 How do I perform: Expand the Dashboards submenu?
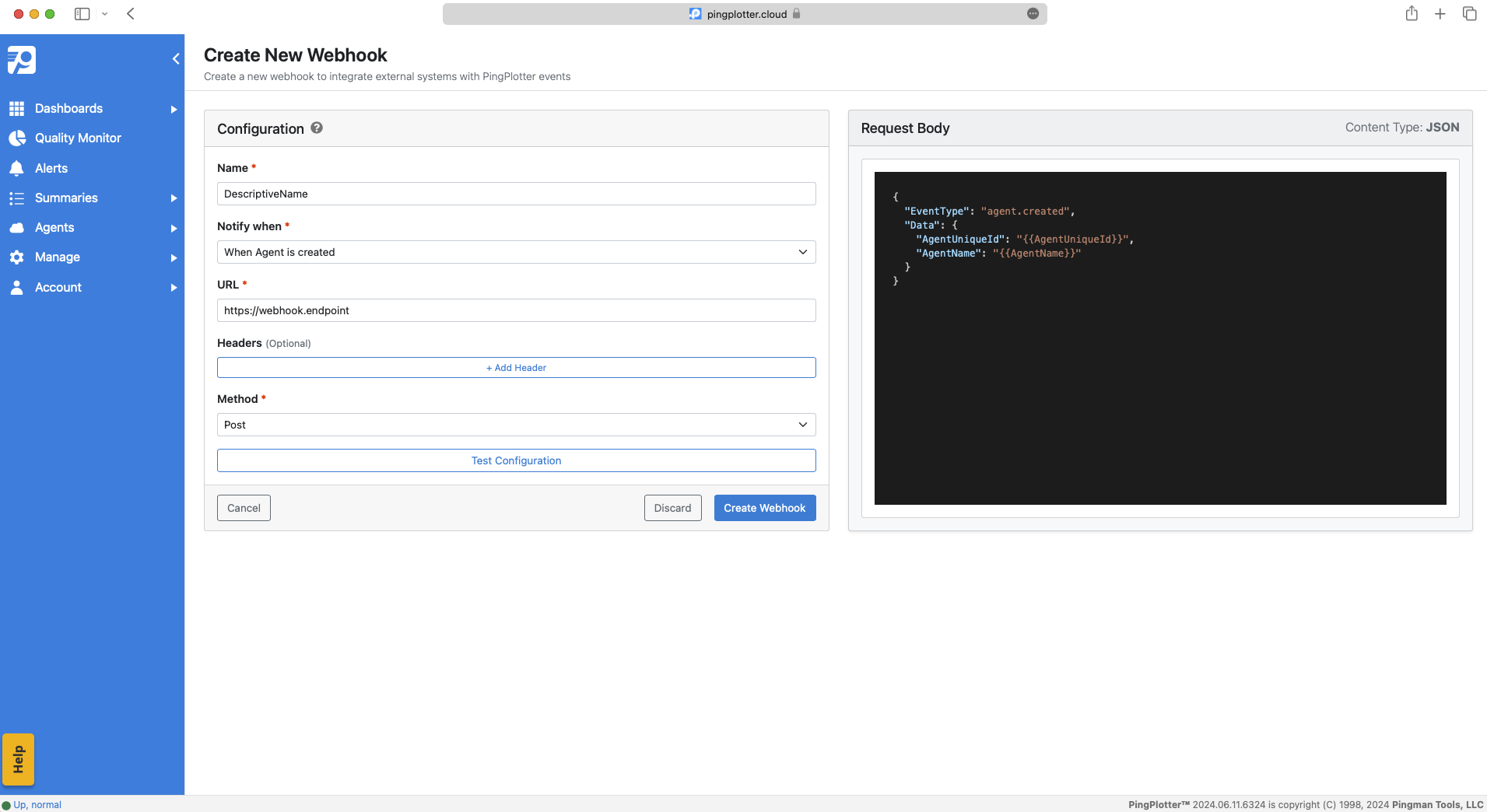pos(173,108)
